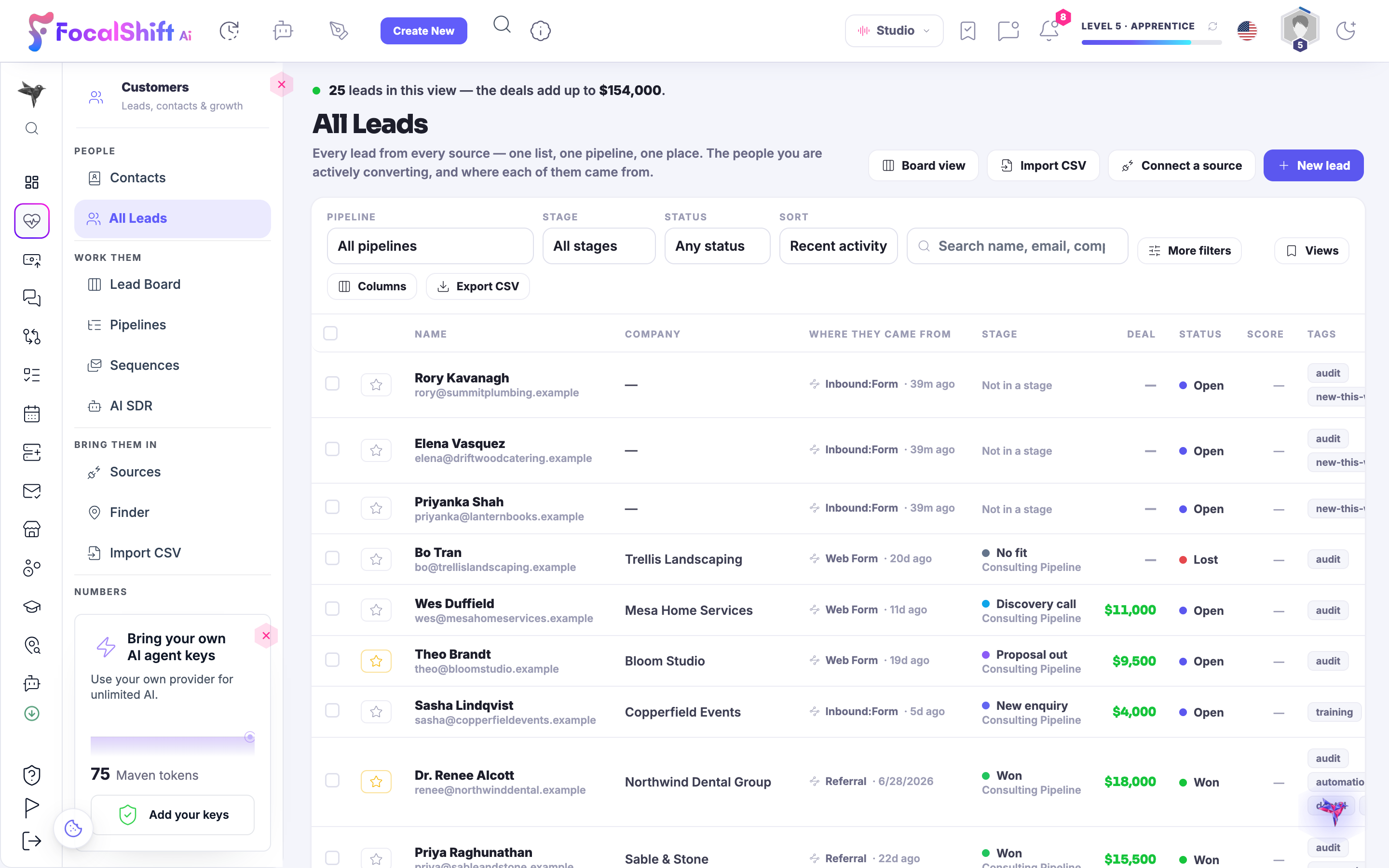Image resolution: width=1389 pixels, height=868 pixels.
Task: Tick the checkbox for Elena Vasquez
Action: coord(332,449)
